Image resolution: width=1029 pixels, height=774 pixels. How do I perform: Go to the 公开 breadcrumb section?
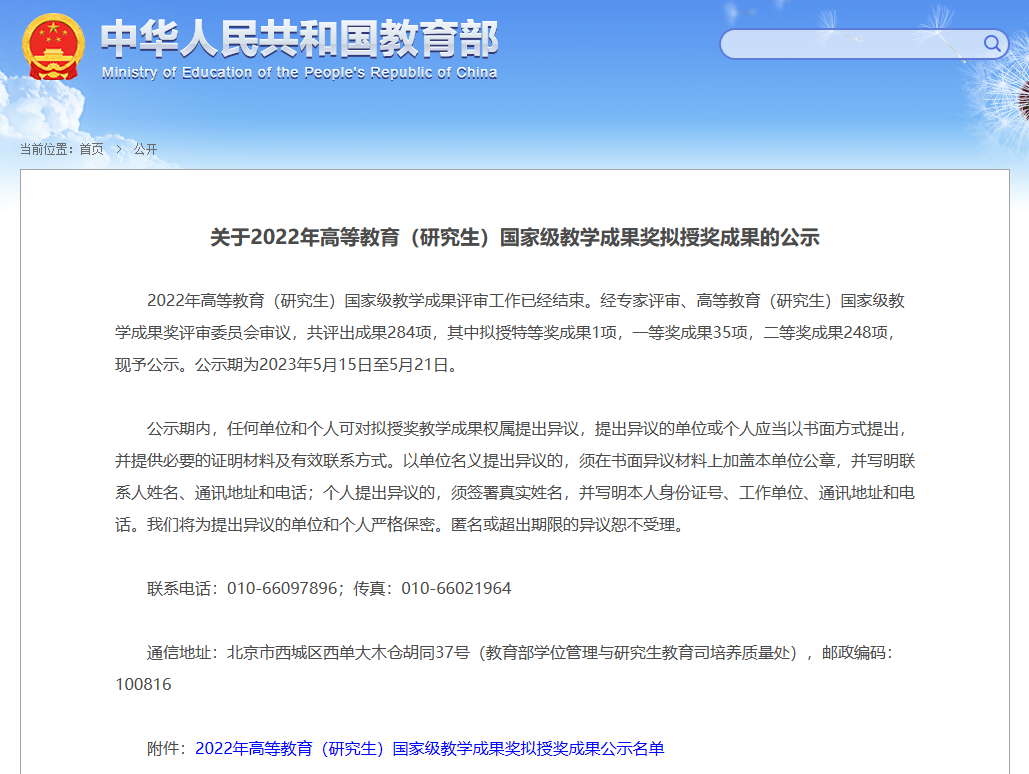coord(145,149)
